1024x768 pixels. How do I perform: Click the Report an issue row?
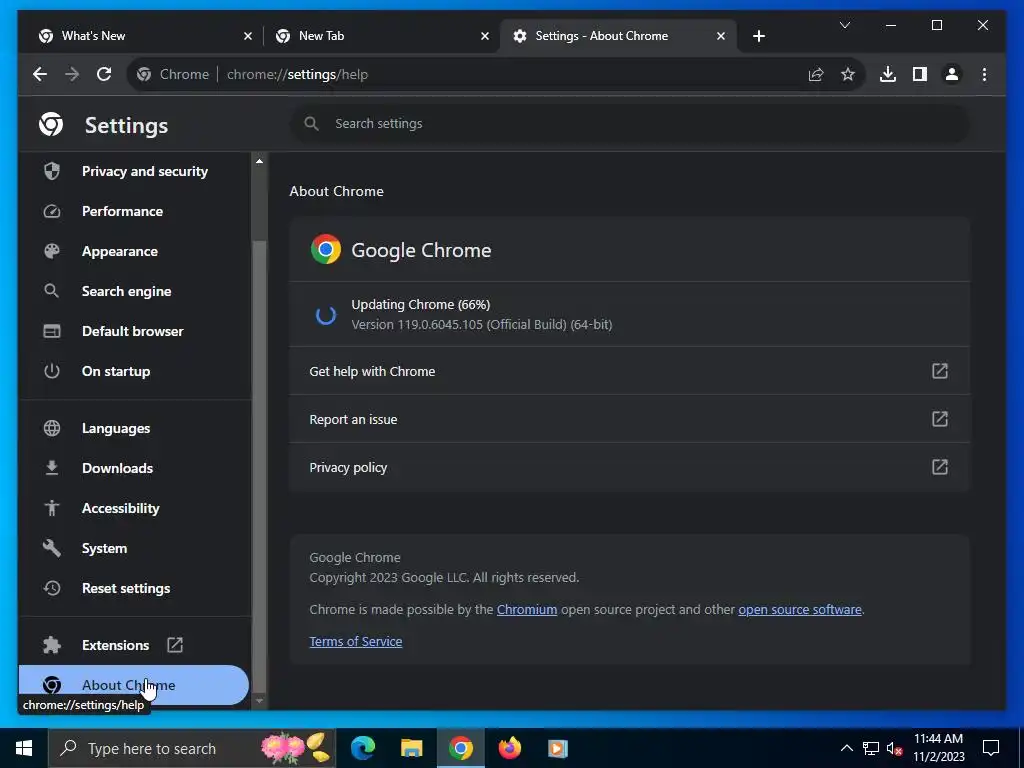click(x=630, y=419)
